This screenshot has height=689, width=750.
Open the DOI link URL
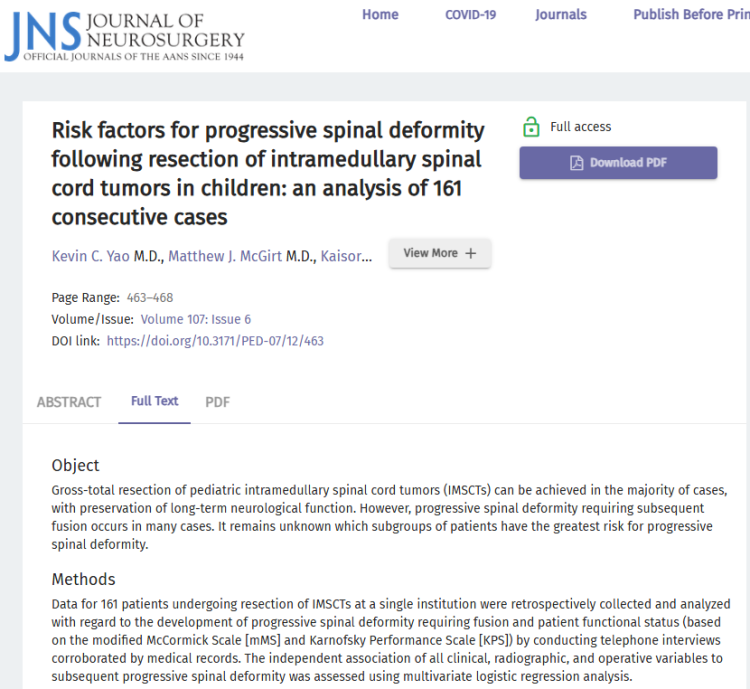click(215, 341)
